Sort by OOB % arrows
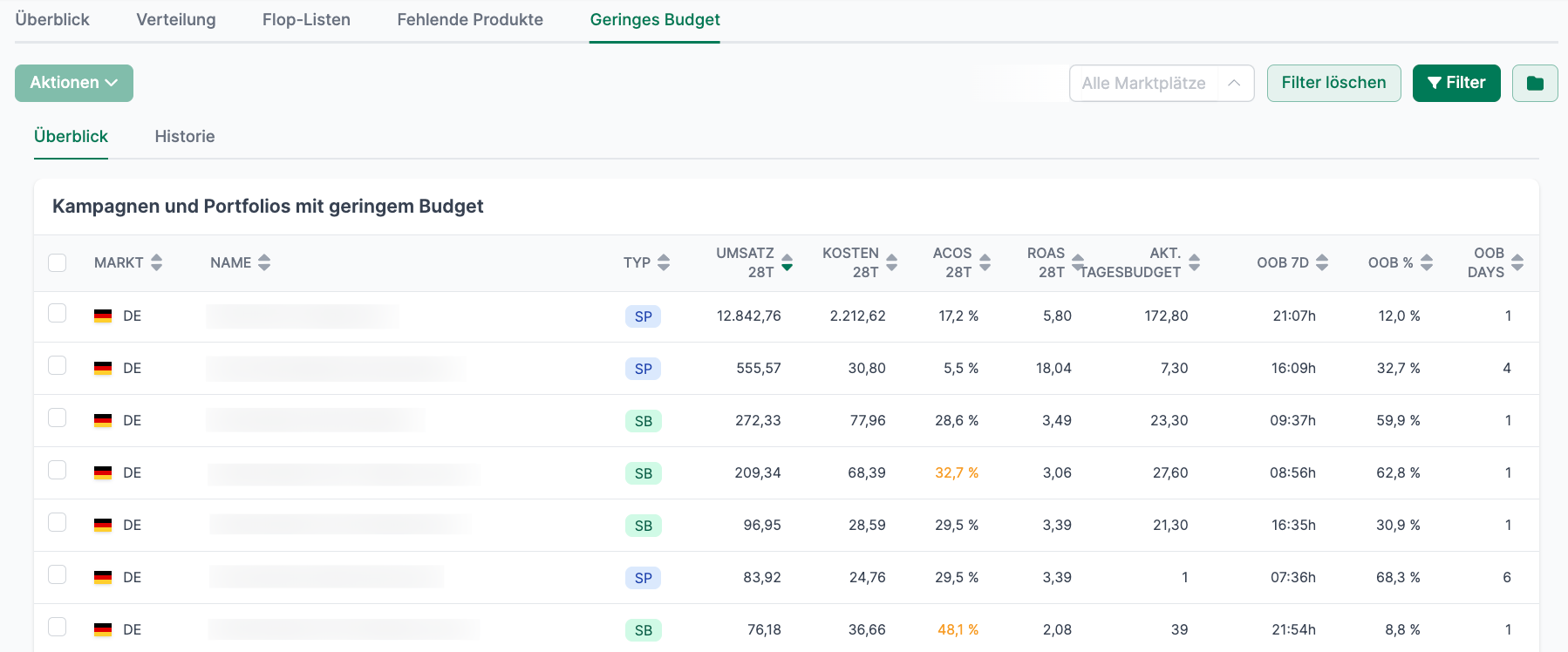The width and height of the screenshot is (1568, 652). click(1427, 262)
